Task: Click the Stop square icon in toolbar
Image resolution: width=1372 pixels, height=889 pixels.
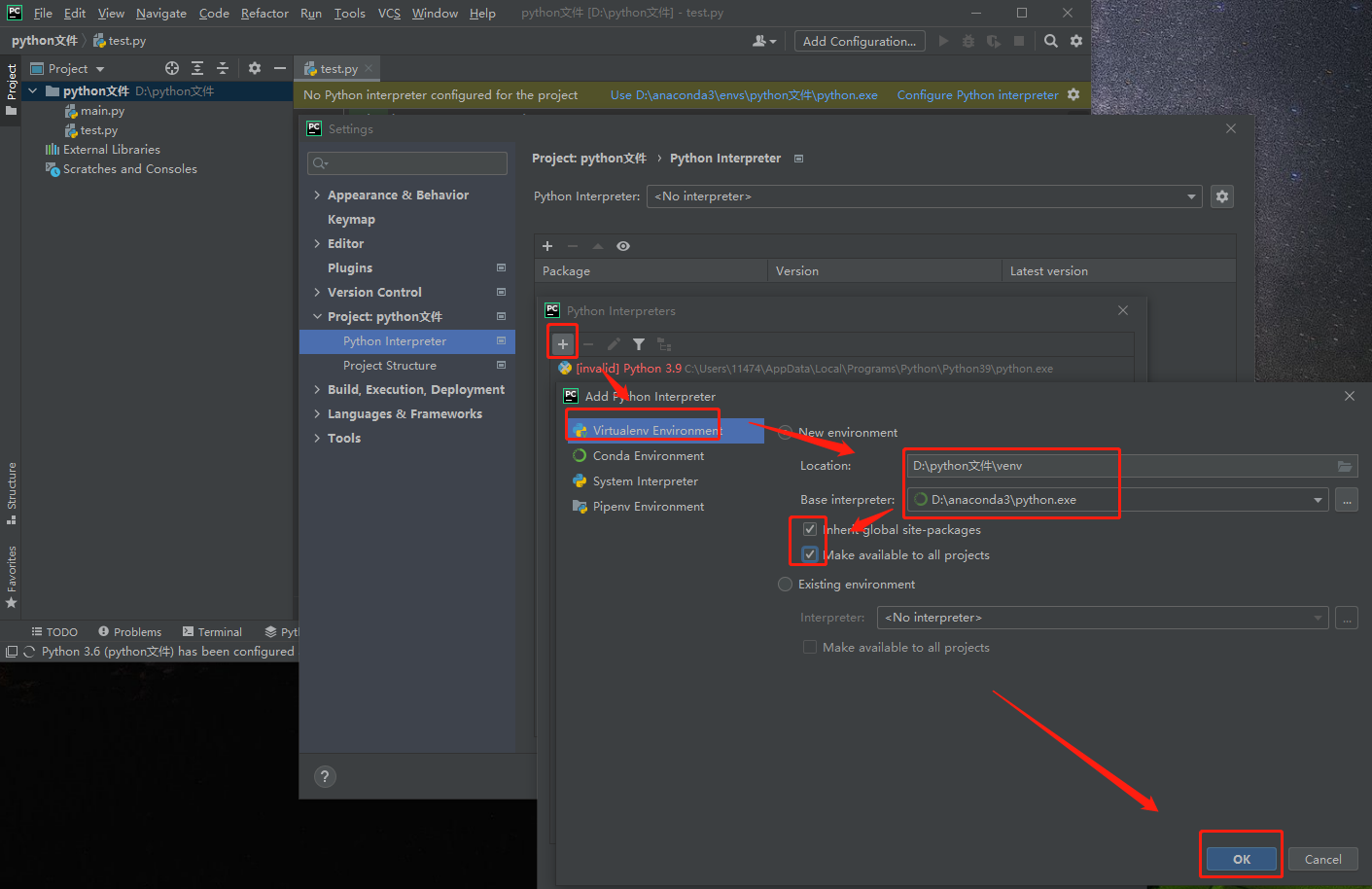Action: 1019,41
